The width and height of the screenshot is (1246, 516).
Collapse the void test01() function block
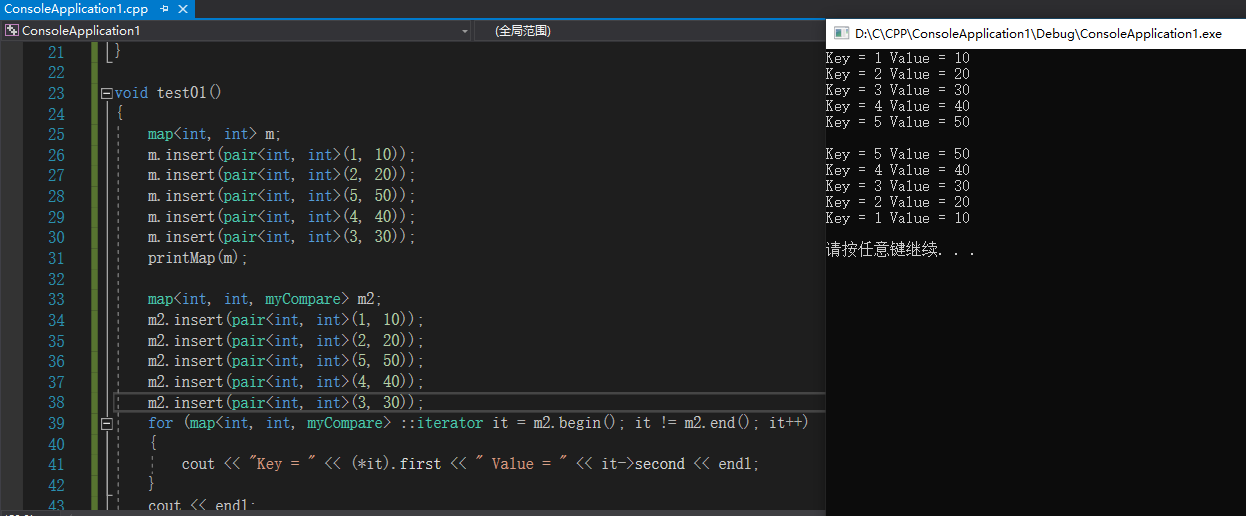107,94
